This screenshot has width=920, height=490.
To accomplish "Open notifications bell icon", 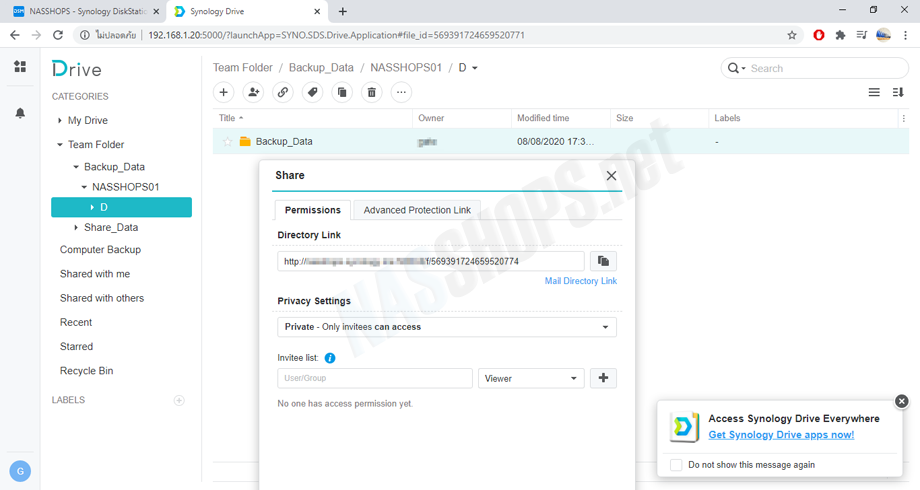I will 20,113.
